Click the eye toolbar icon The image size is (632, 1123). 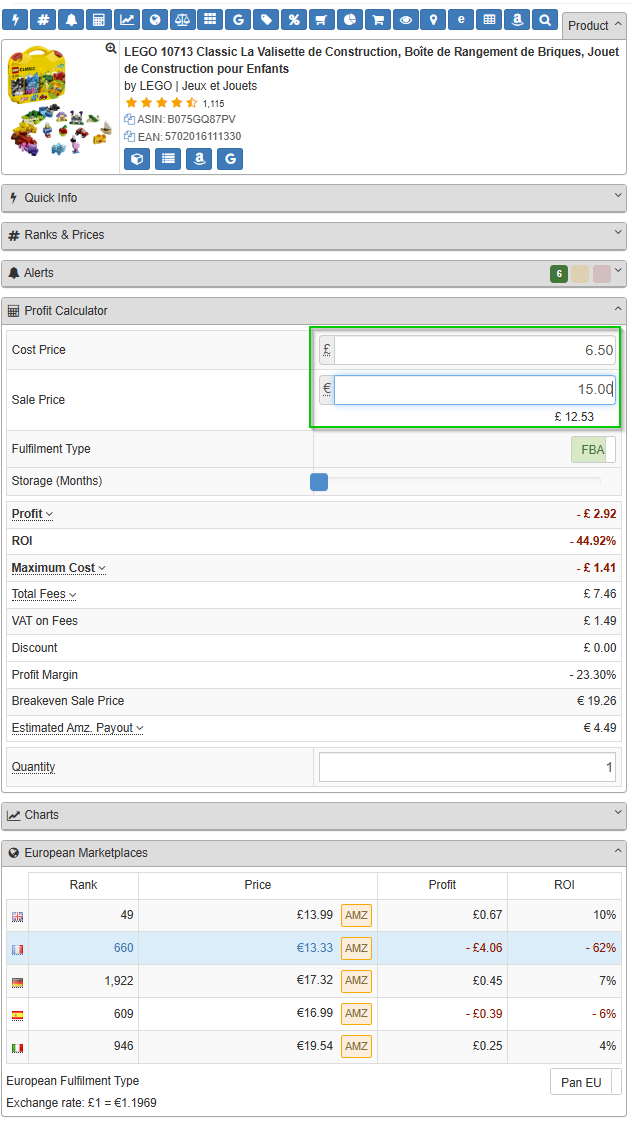(406, 19)
